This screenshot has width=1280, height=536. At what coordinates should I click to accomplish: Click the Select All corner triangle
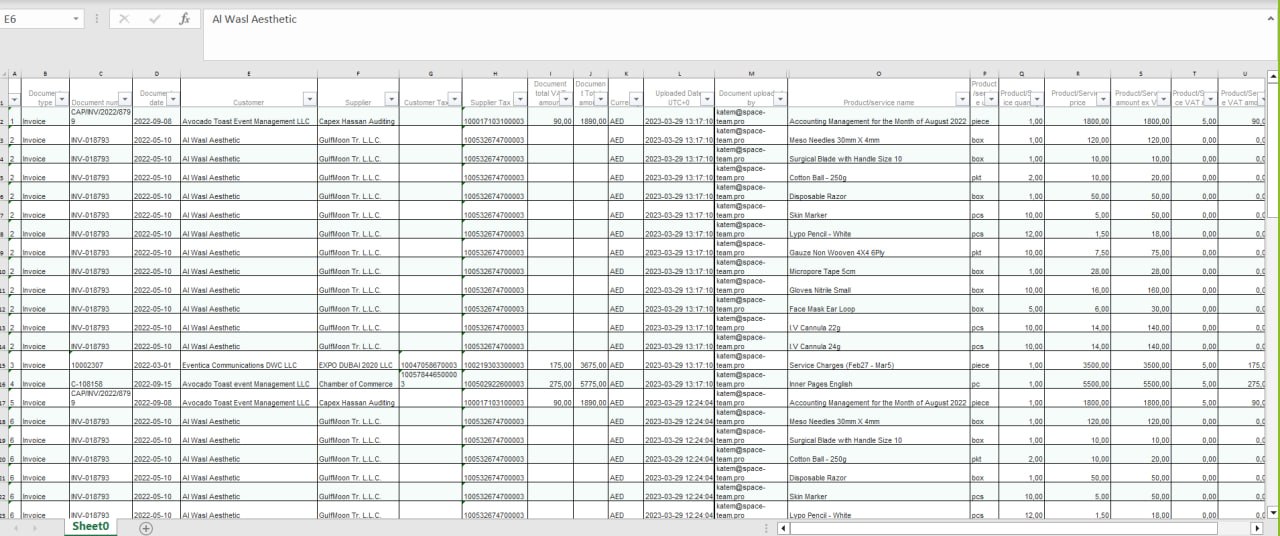click(6, 74)
